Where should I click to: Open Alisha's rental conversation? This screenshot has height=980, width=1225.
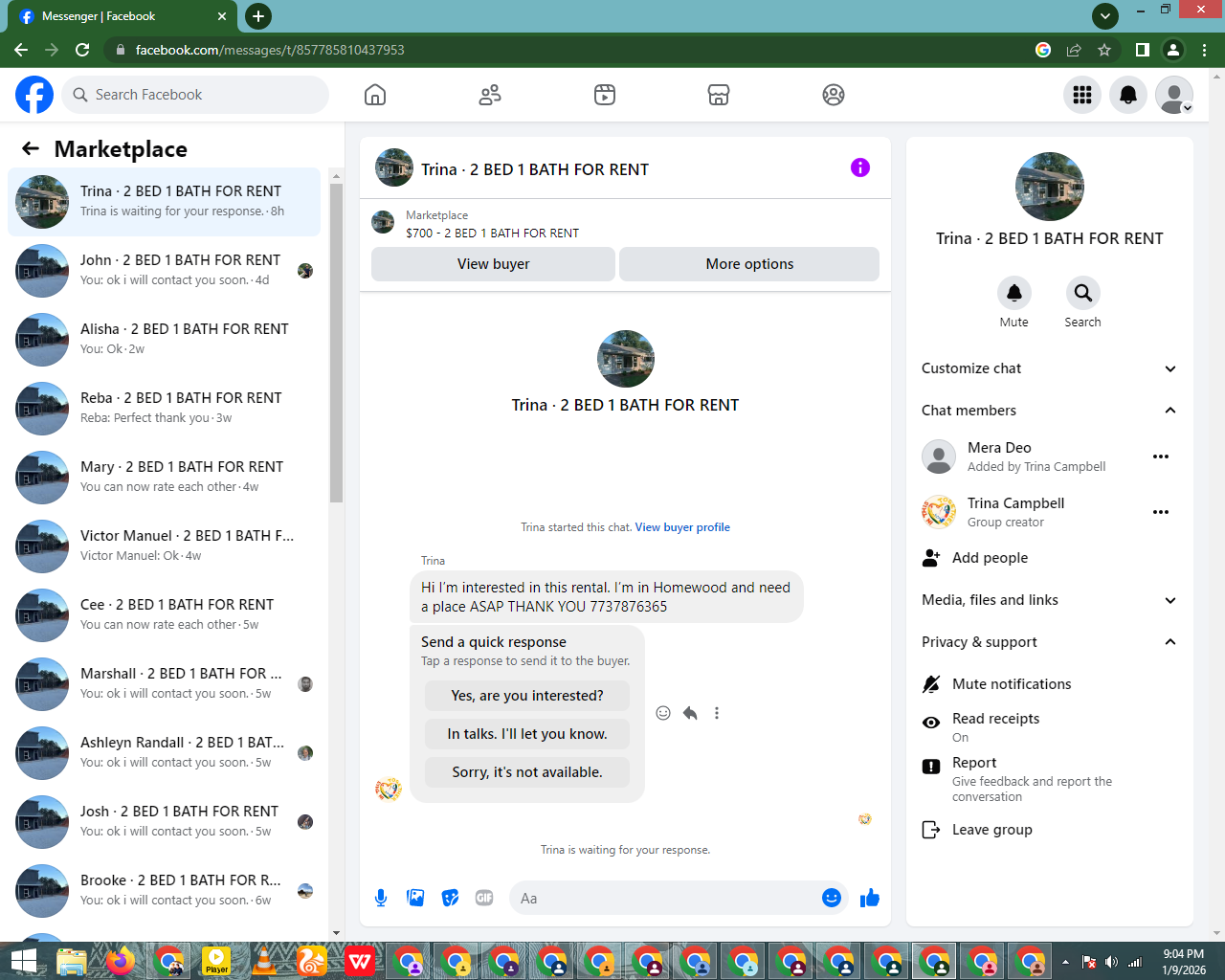coord(165,340)
